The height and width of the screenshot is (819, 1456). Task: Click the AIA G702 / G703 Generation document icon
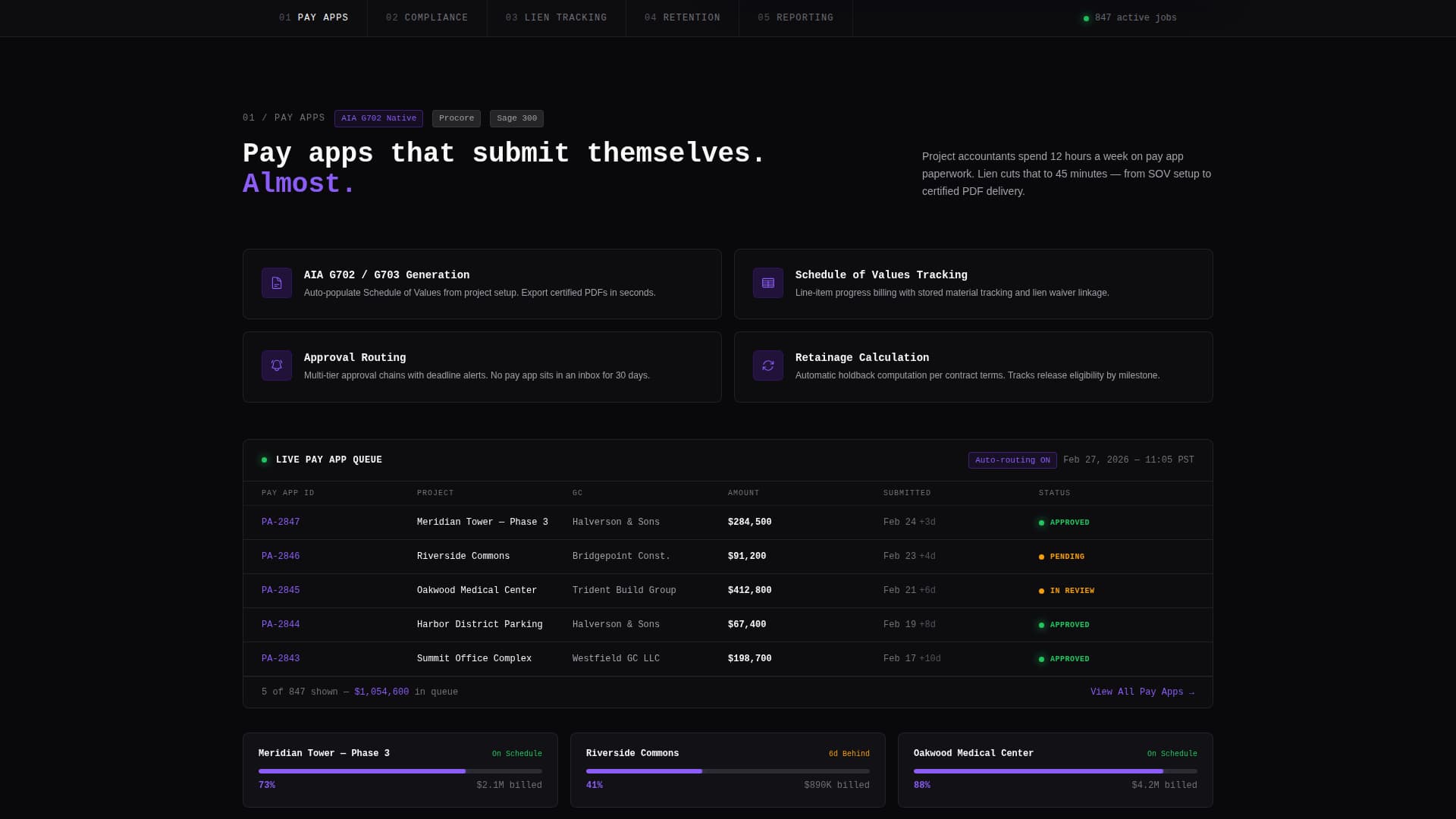pos(277,283)
